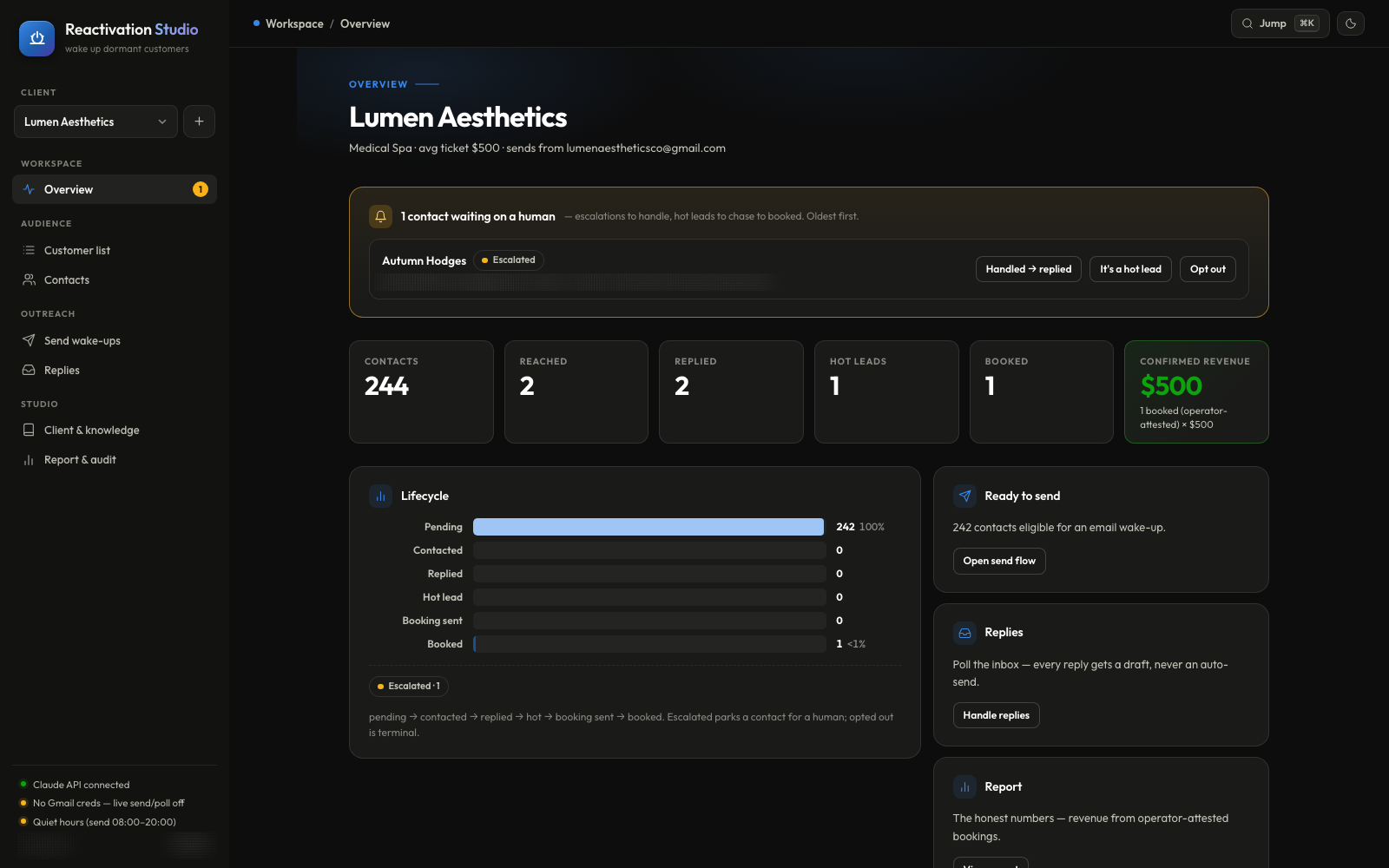
Task: Toggle dark mode with moon icon
Action: click(x=1351, y=23)
